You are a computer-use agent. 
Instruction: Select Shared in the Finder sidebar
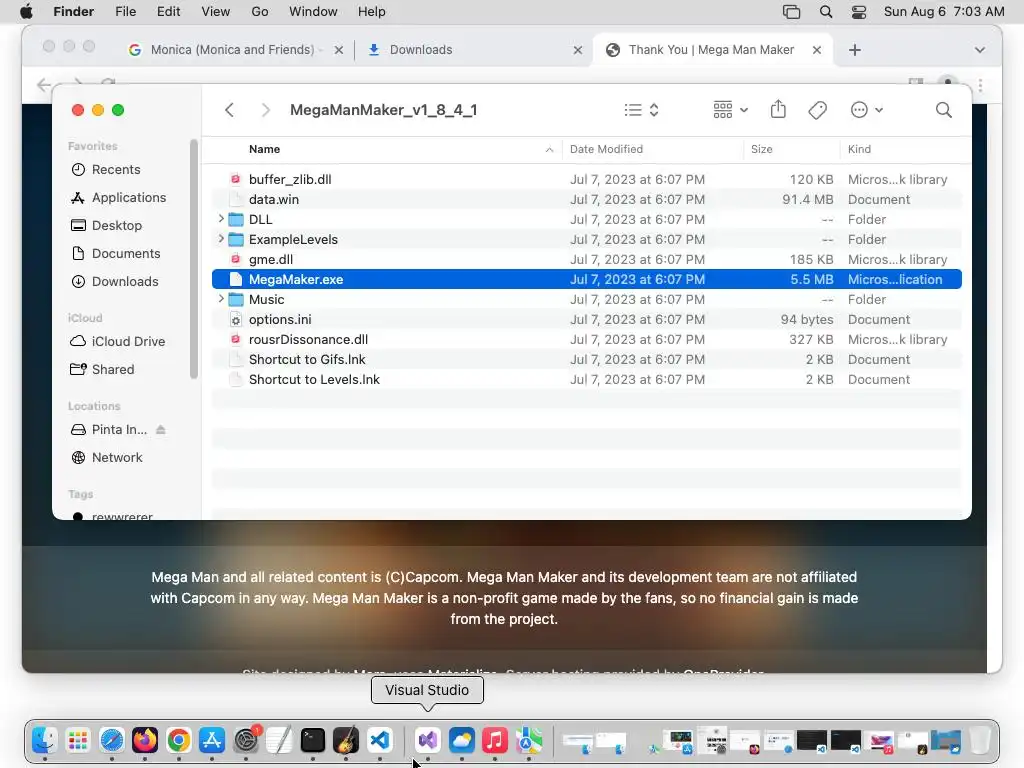point(113,370)
